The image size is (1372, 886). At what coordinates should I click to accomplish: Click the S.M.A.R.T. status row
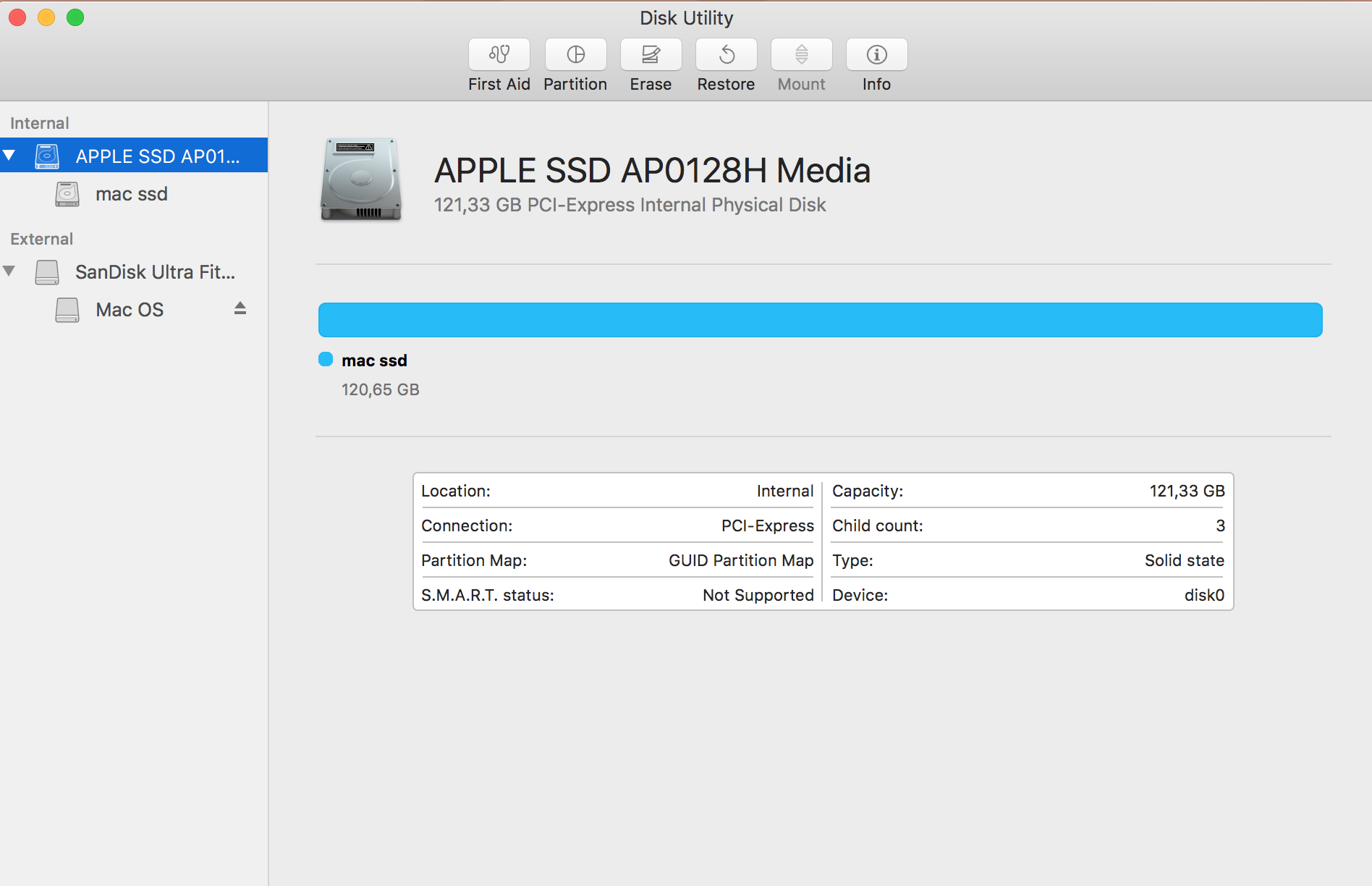click(x=617, y=595)
